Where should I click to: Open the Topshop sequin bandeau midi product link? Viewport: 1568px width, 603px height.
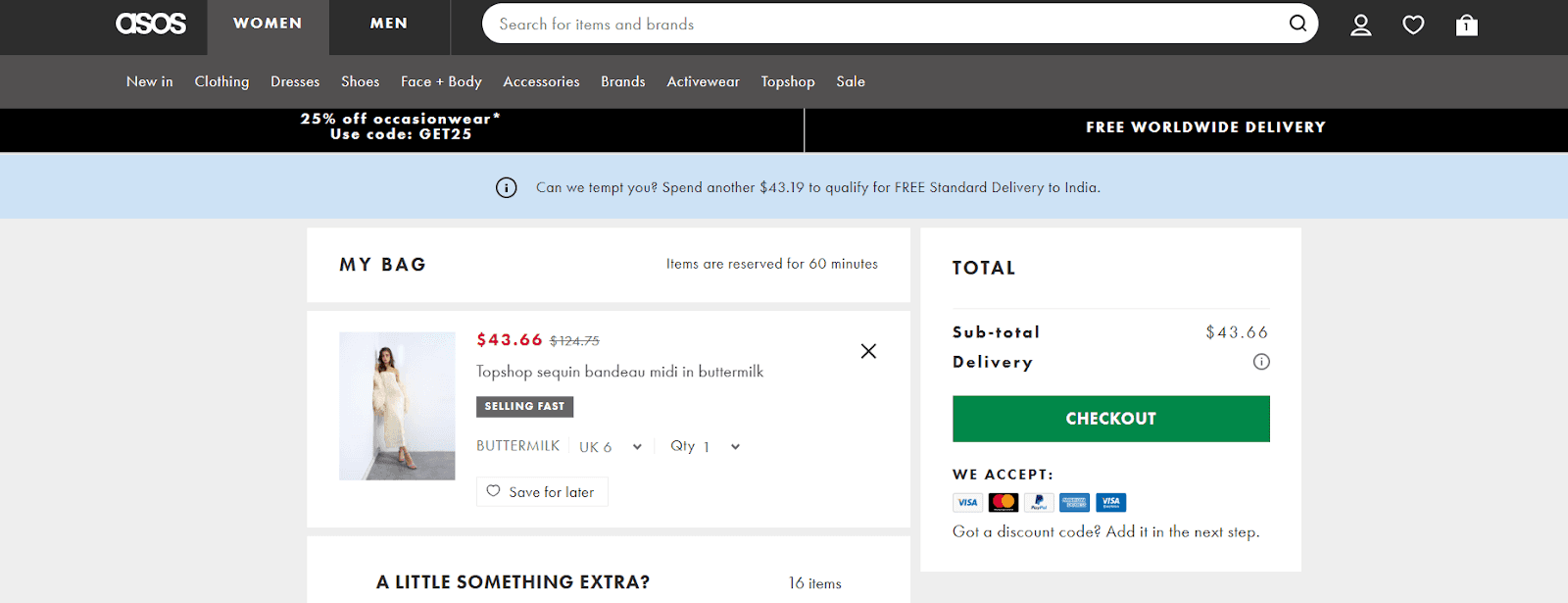(619, 372)
